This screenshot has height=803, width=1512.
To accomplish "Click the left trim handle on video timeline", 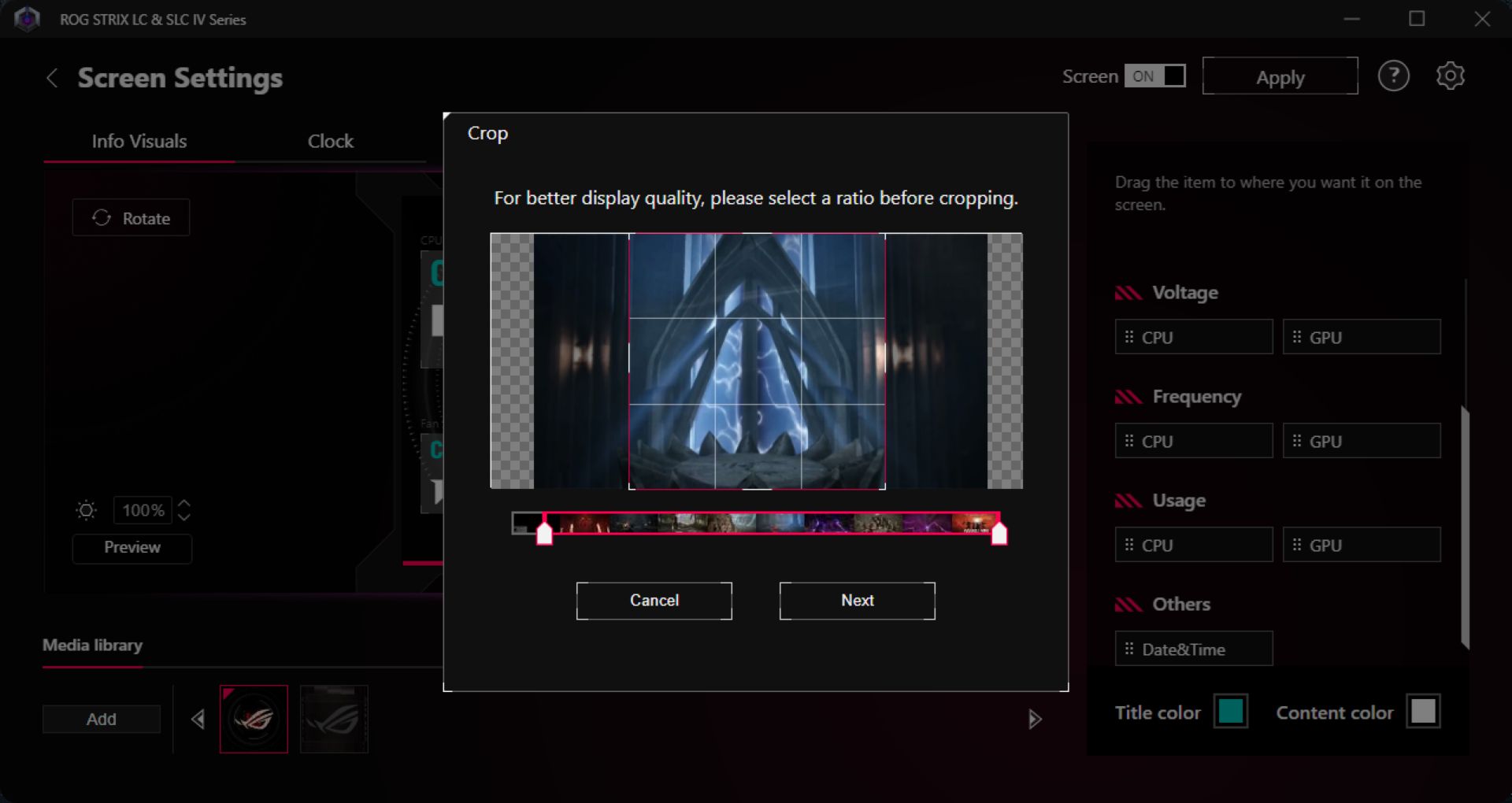I will pos(544,534).
